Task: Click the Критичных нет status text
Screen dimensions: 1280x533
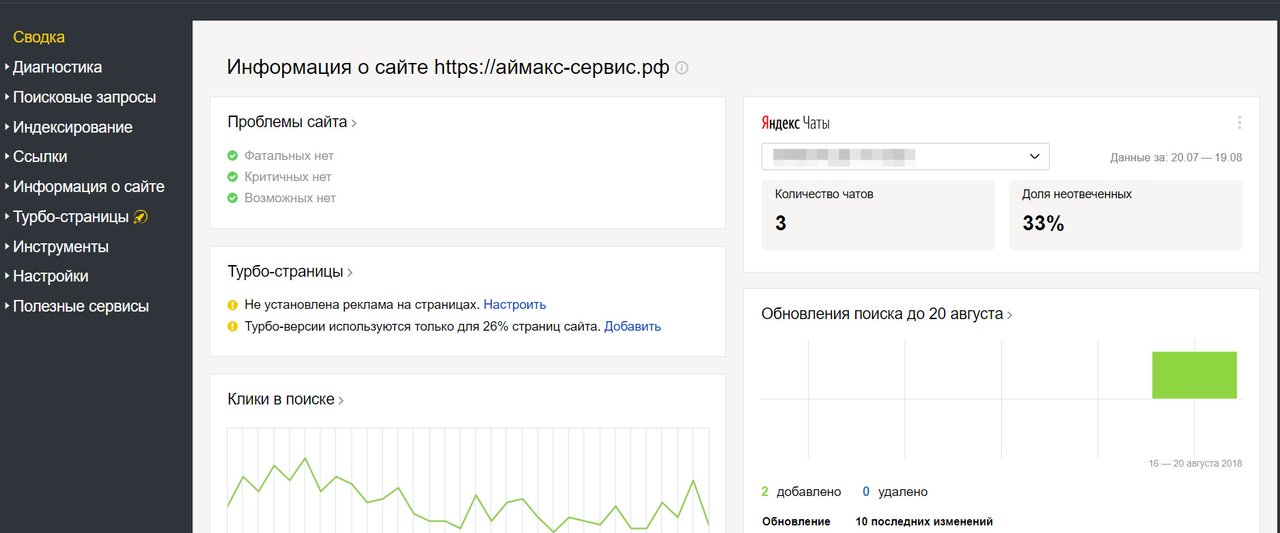Action: [288, 177]
